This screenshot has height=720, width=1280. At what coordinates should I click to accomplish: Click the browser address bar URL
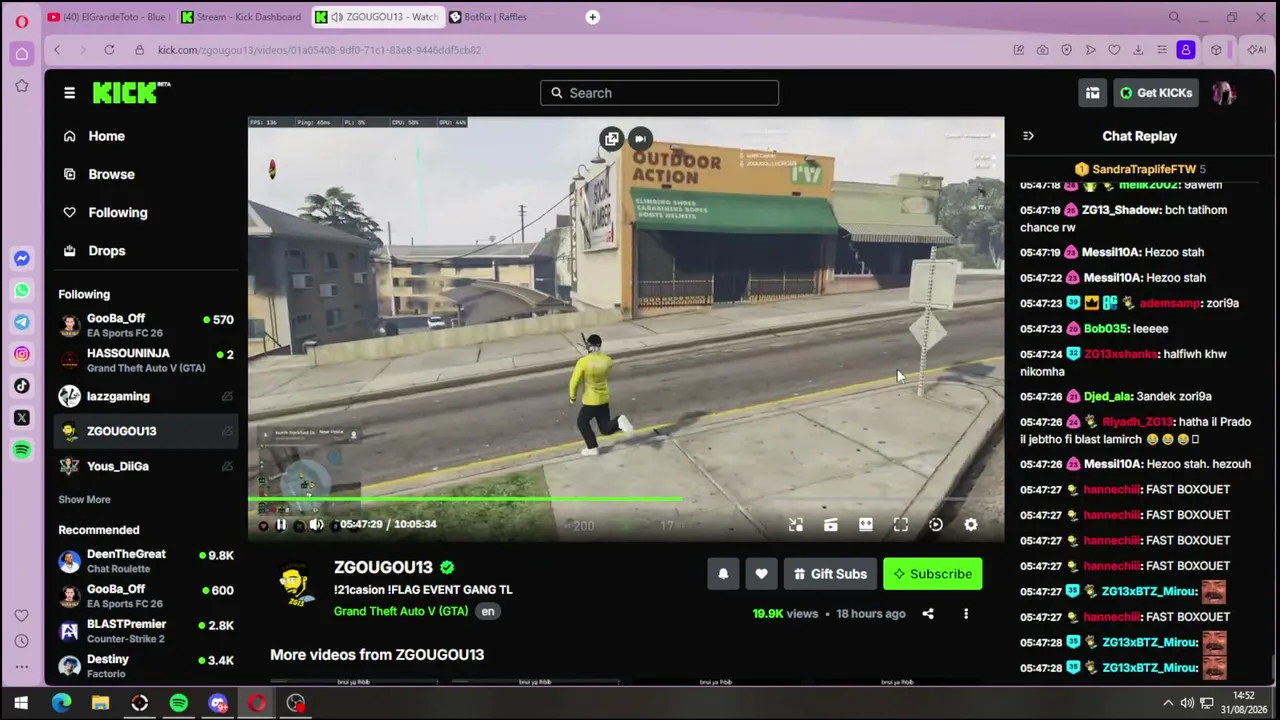coord(319,50)
